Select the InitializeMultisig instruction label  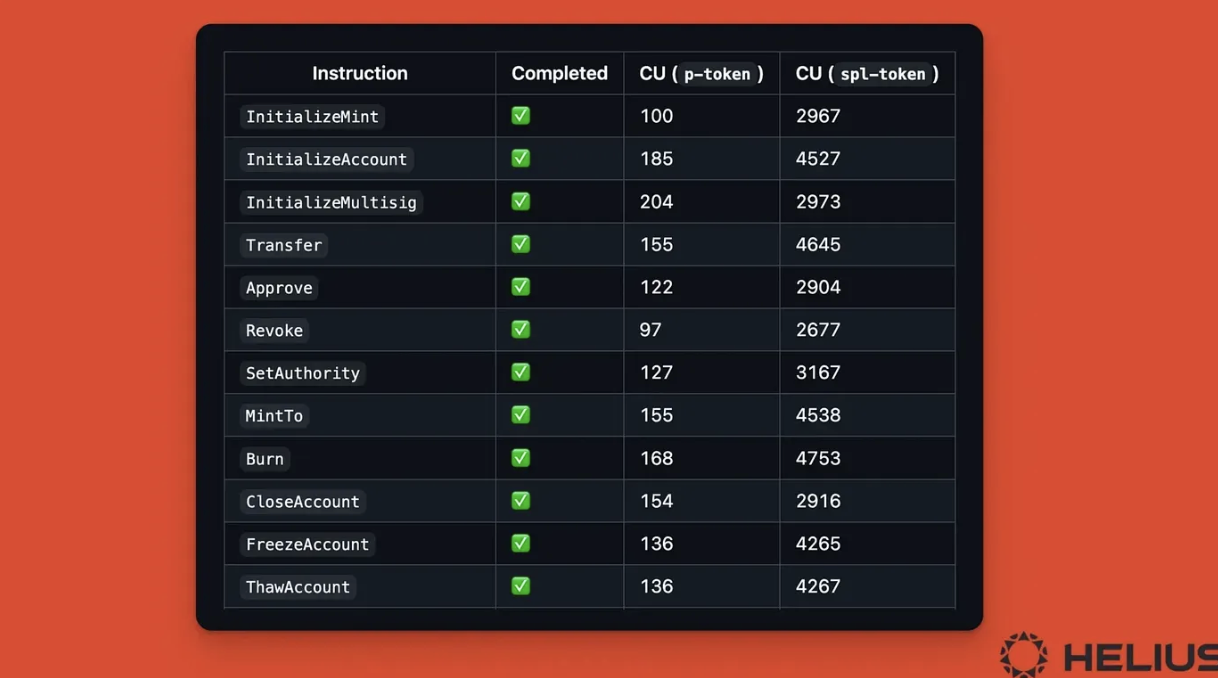point(331,203)
